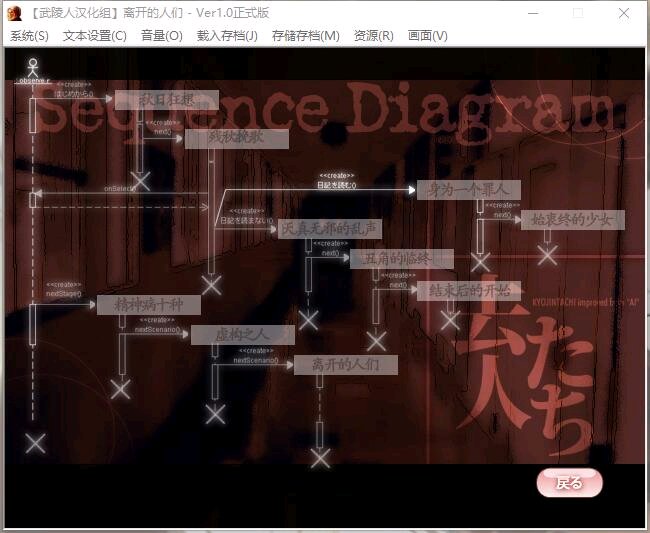Click the pink 戻る return button
This screenshot has height=533, width=650.
pos(570,483)
